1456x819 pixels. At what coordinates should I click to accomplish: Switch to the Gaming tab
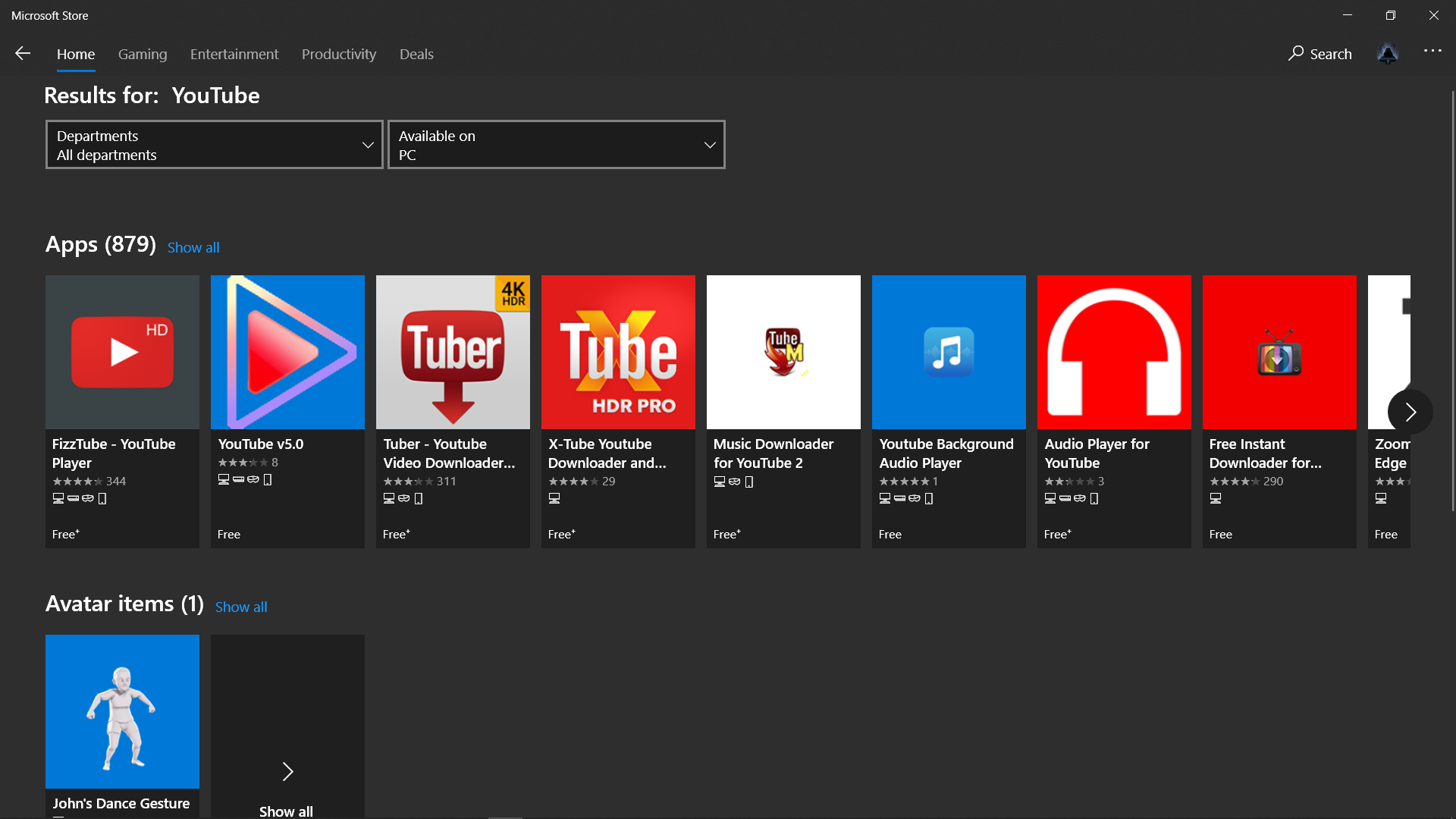pyautogui.click(x=143, y=54)
